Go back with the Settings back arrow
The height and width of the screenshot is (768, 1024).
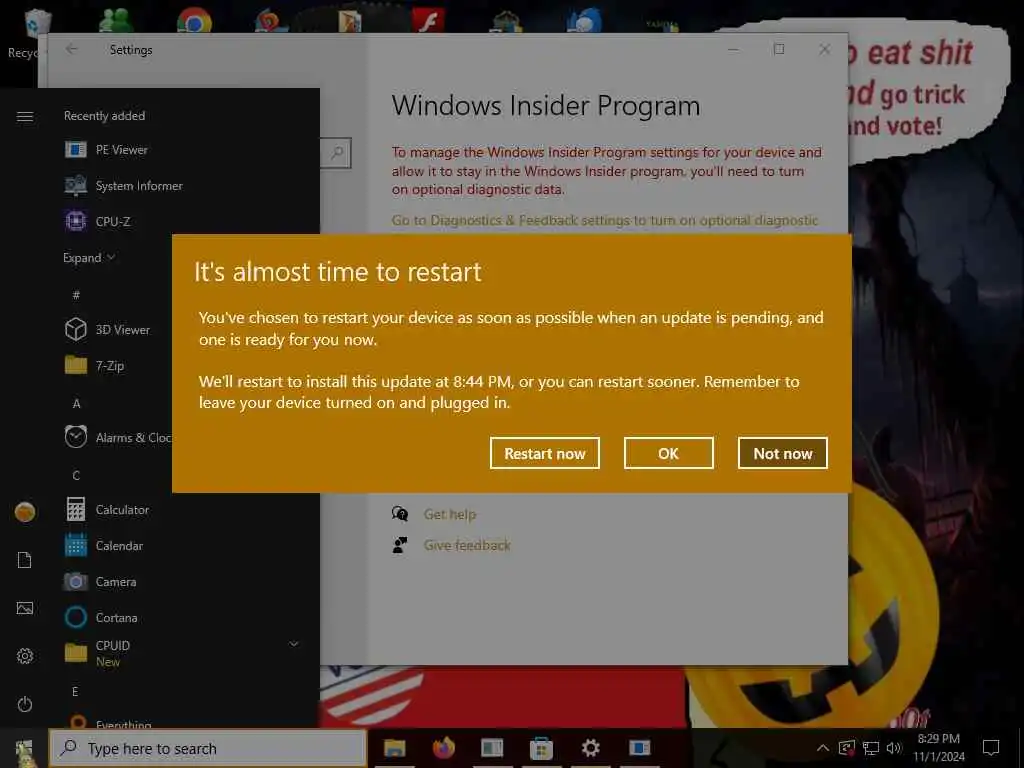click(x=72, y=50)
